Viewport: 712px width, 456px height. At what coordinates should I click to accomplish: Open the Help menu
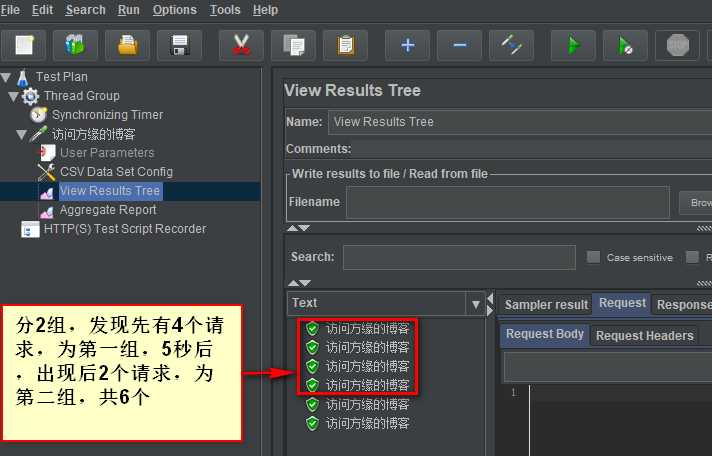[x=265, y=10]
